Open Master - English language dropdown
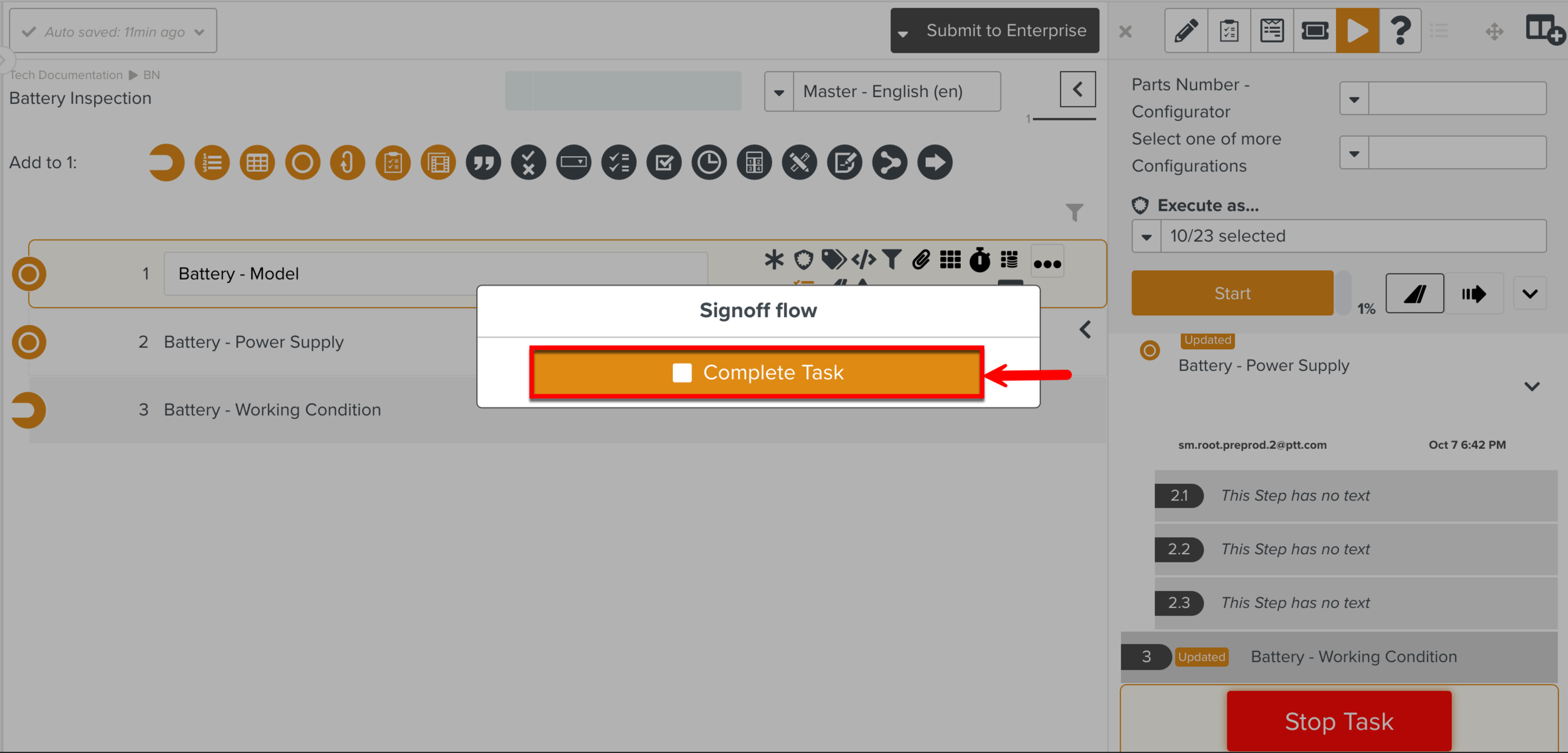 (779, 92)
